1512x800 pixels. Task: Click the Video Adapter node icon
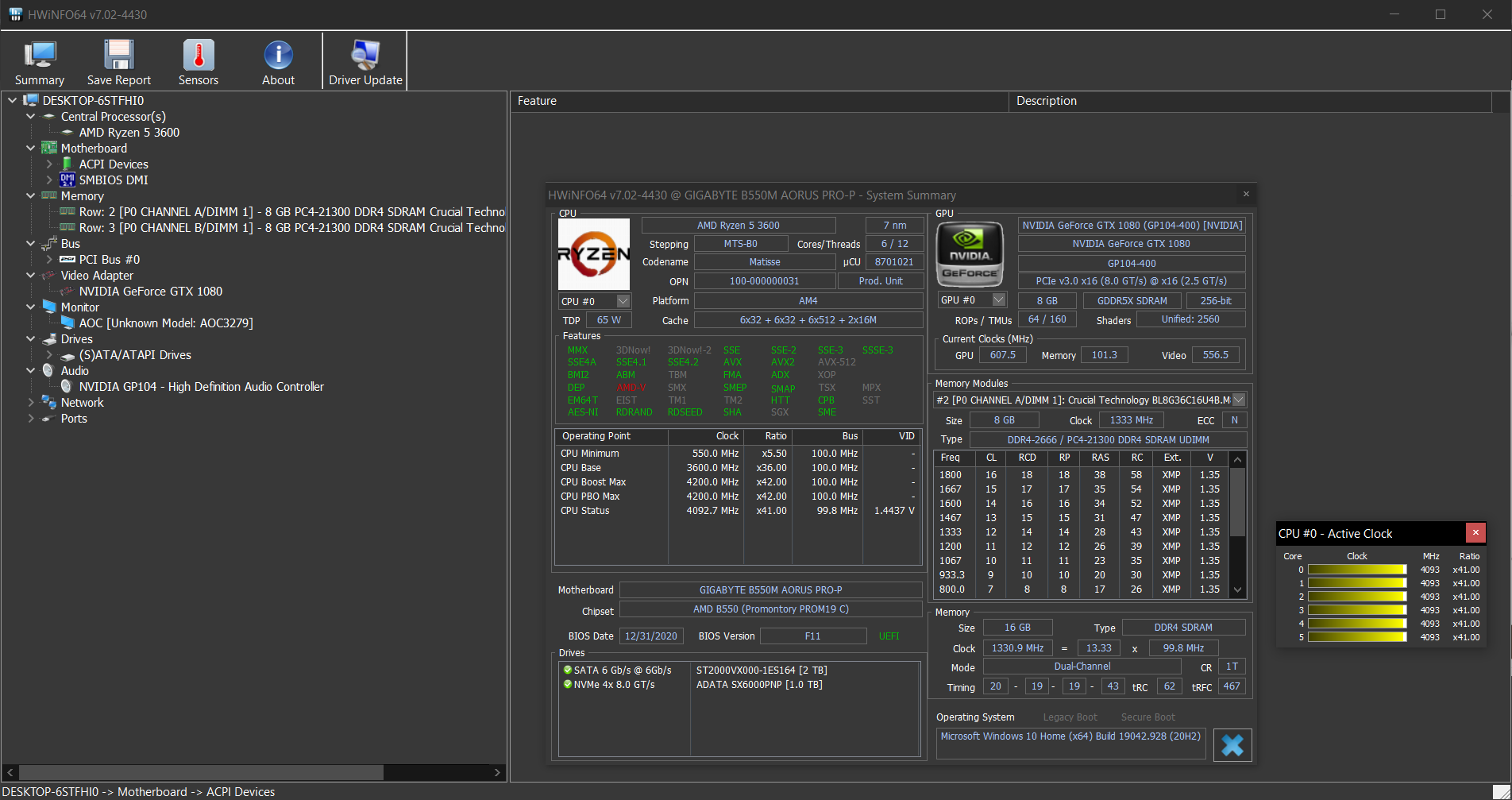[x=49, y=276]
